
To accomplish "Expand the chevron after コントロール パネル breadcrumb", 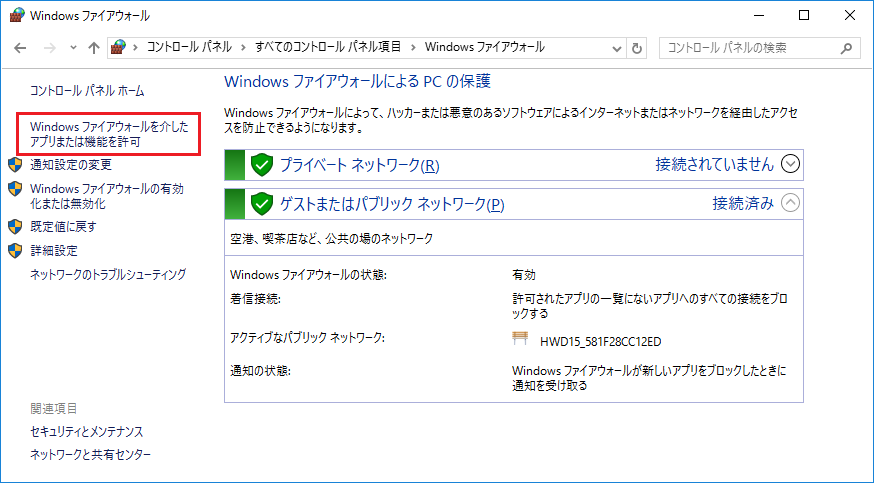I will coord(244,48).
